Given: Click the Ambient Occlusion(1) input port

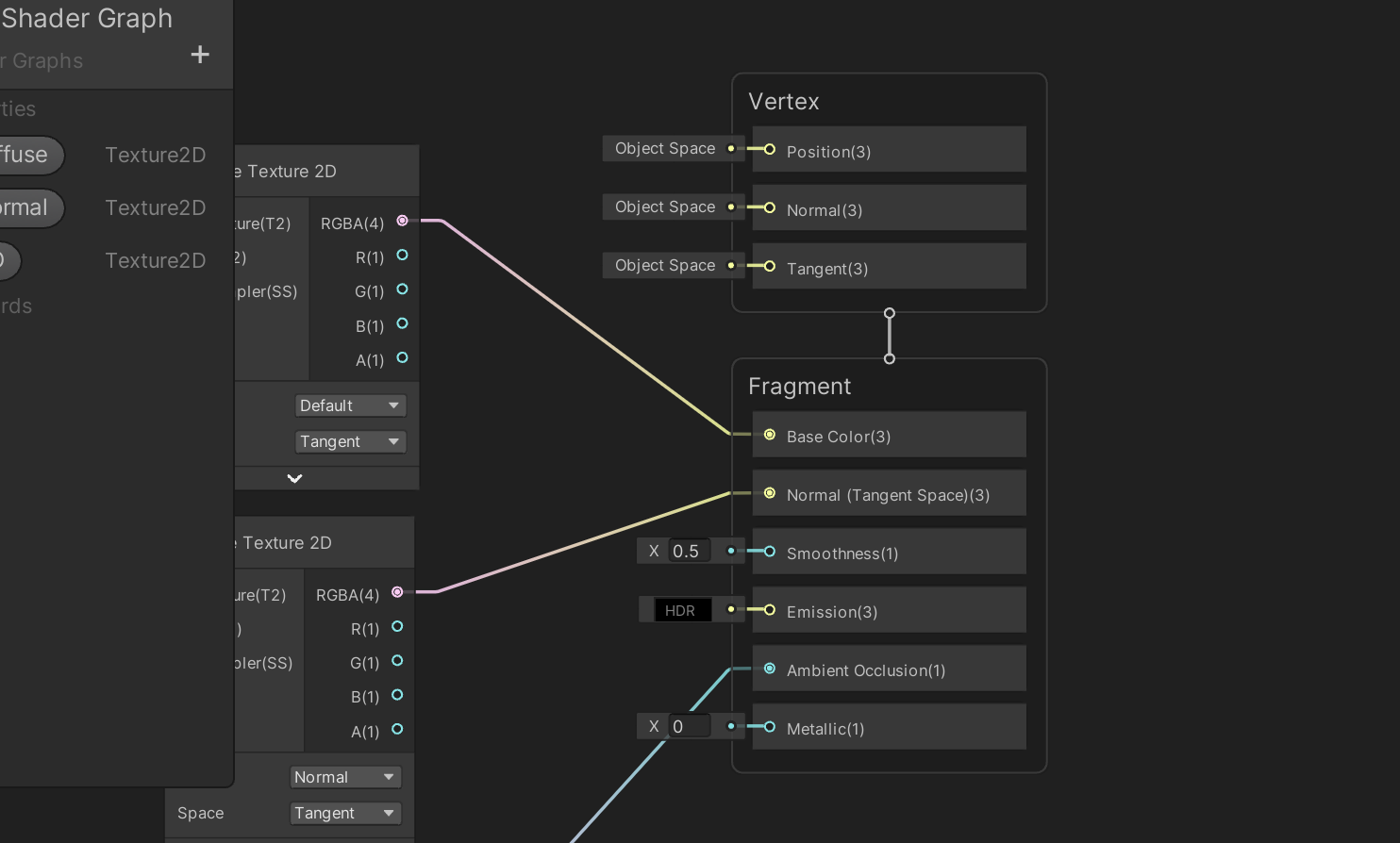Looking at the screenshot, I should 770,669.
